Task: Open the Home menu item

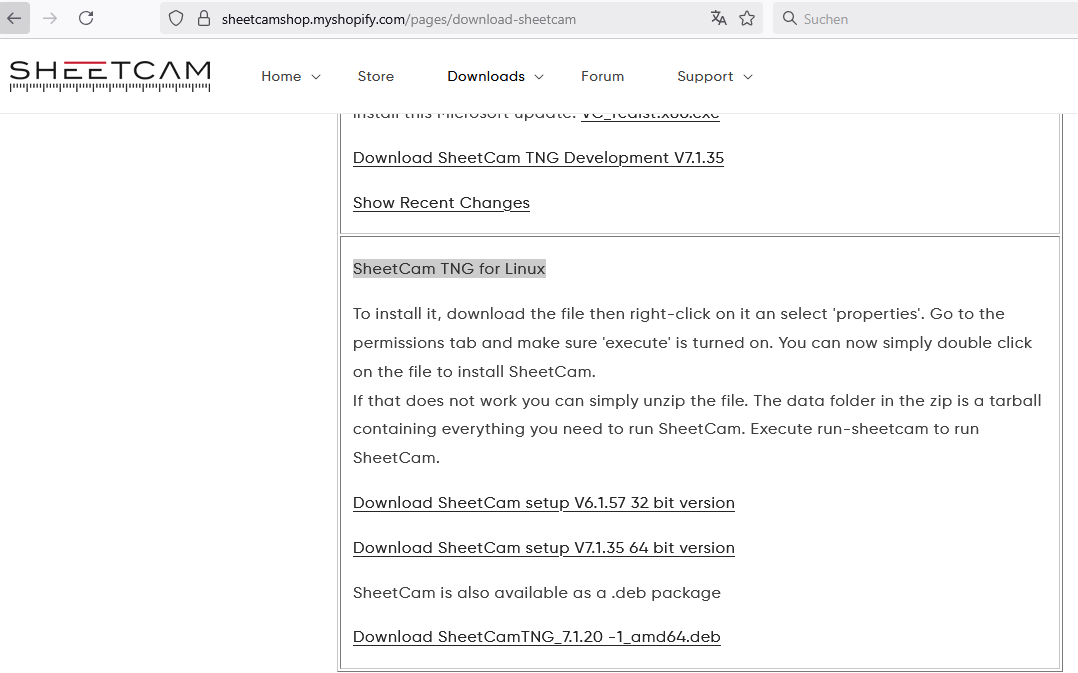Action: point(281,76)
